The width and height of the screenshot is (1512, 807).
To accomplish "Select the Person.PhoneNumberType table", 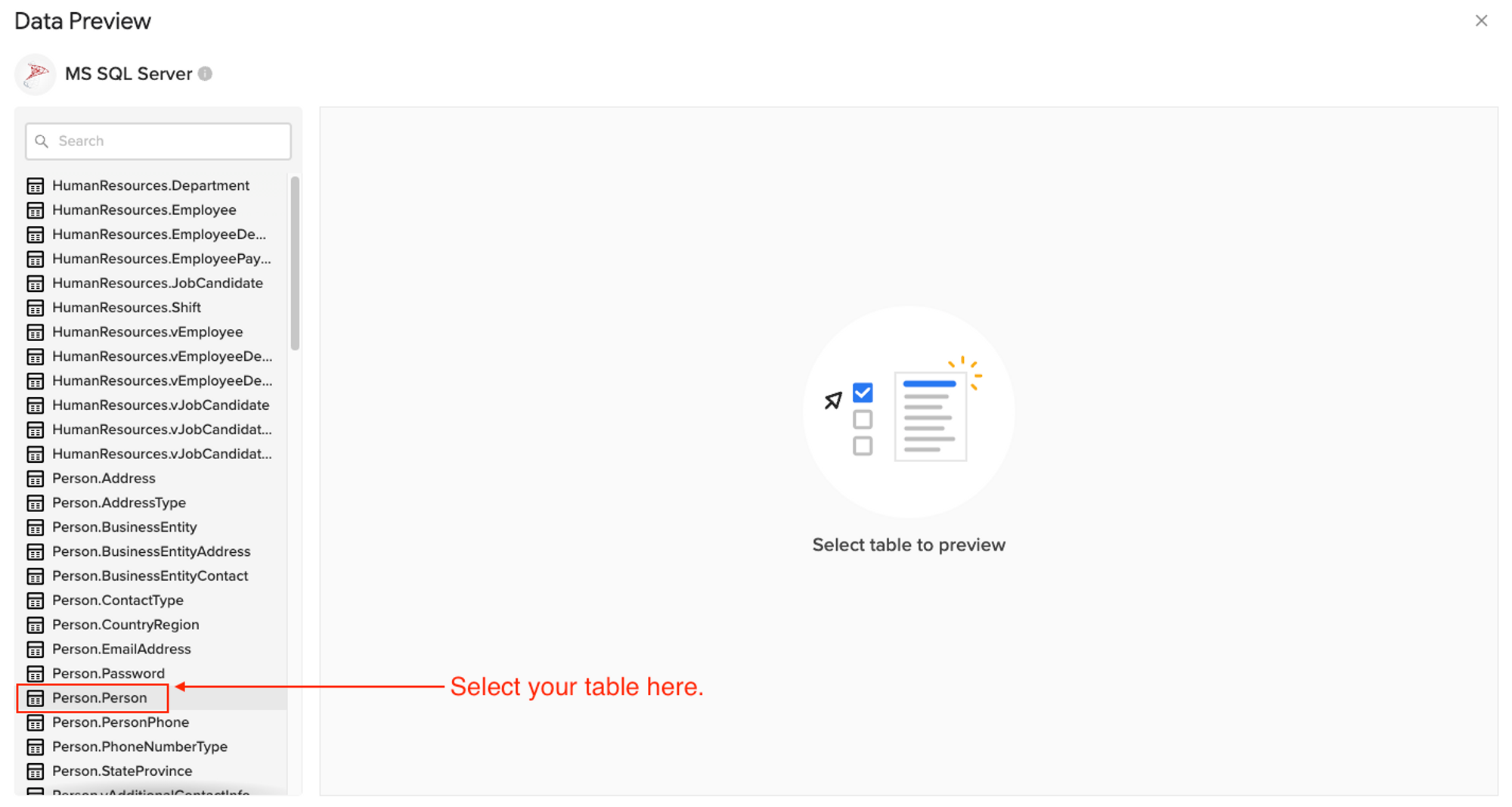I will (x=140, y=746).
